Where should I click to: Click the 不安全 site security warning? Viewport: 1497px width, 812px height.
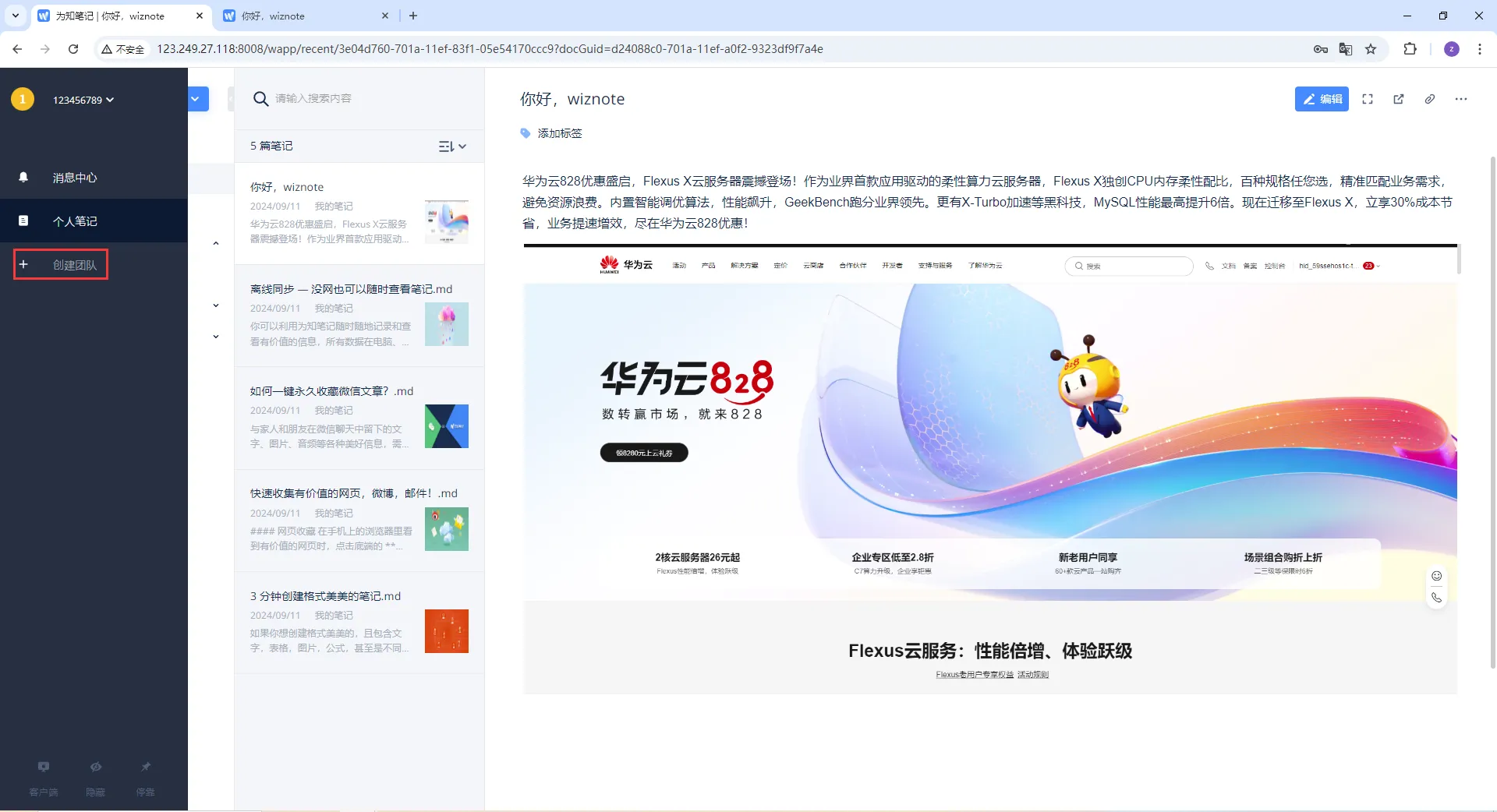[x=123, y=49]
